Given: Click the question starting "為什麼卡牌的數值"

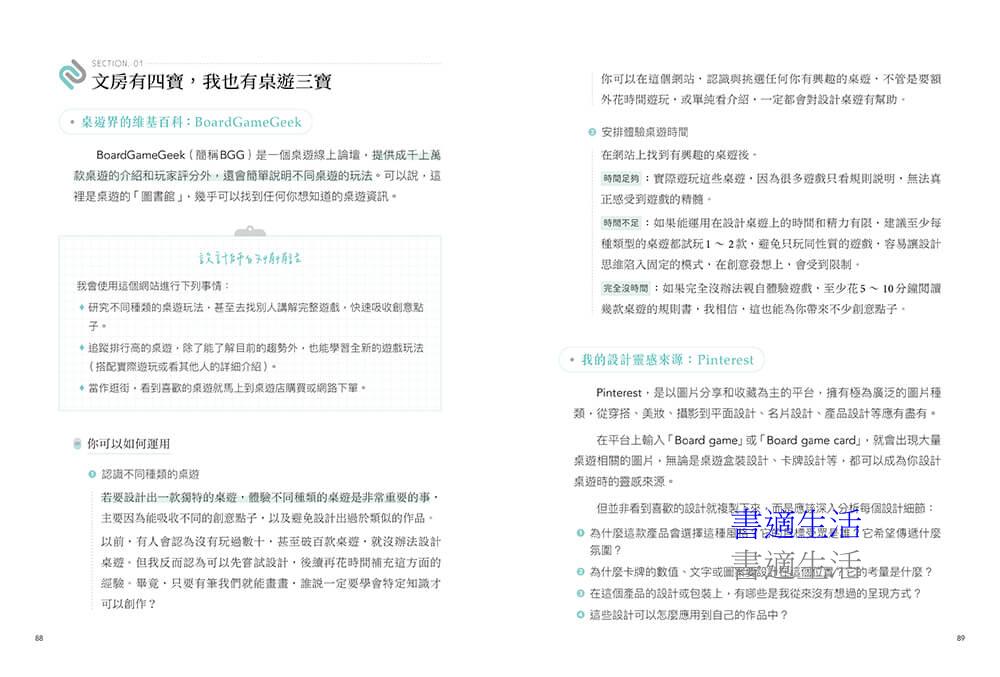Looking at the screenshot, I should 761,572.
